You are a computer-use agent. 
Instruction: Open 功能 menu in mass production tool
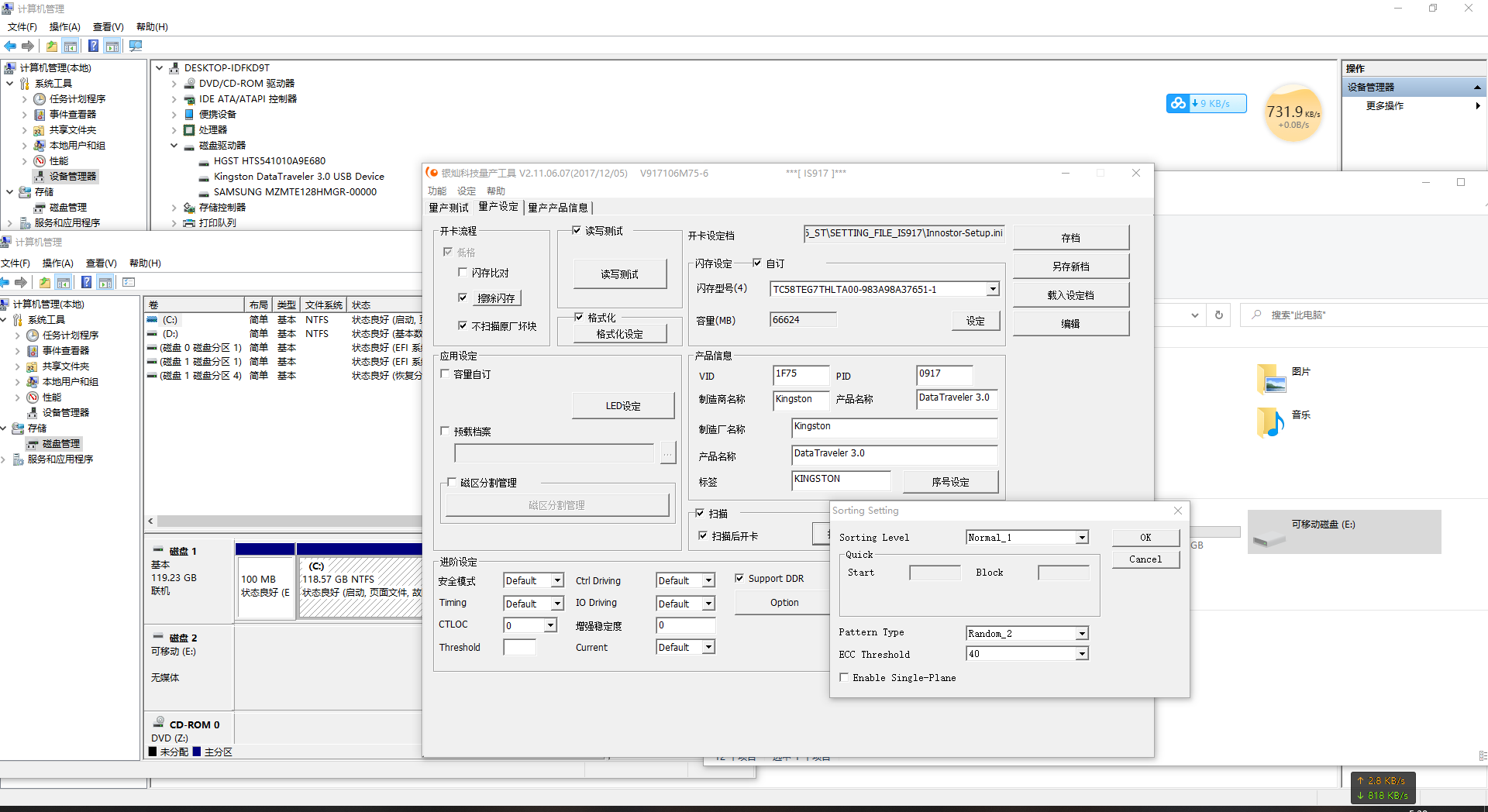[x=437, y=191]
